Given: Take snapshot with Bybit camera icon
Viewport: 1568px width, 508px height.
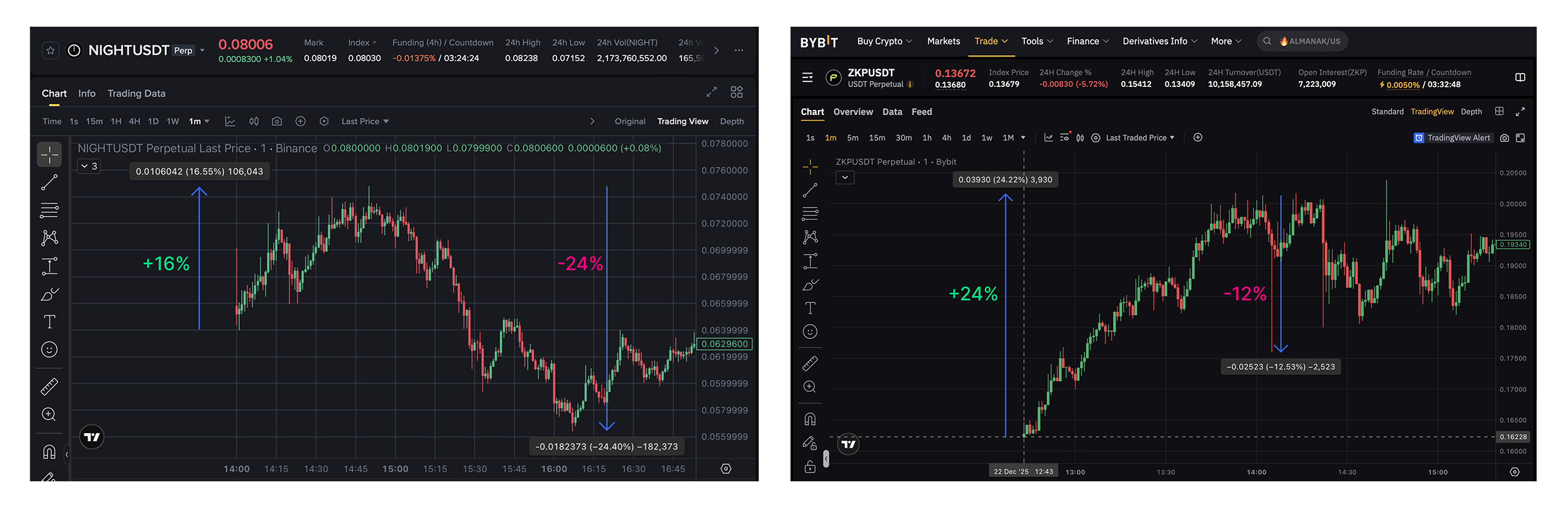Looking at the screenshot, I should [1505, 138].
